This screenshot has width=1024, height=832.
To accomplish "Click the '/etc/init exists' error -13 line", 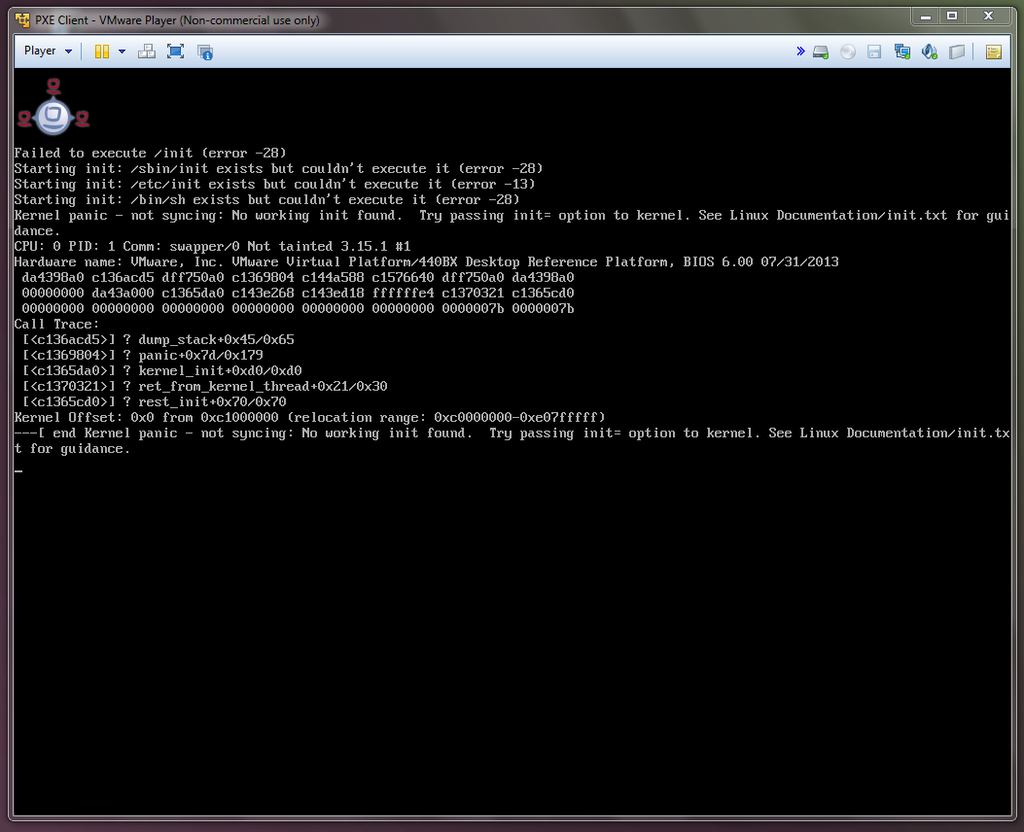I will [275, 184].
